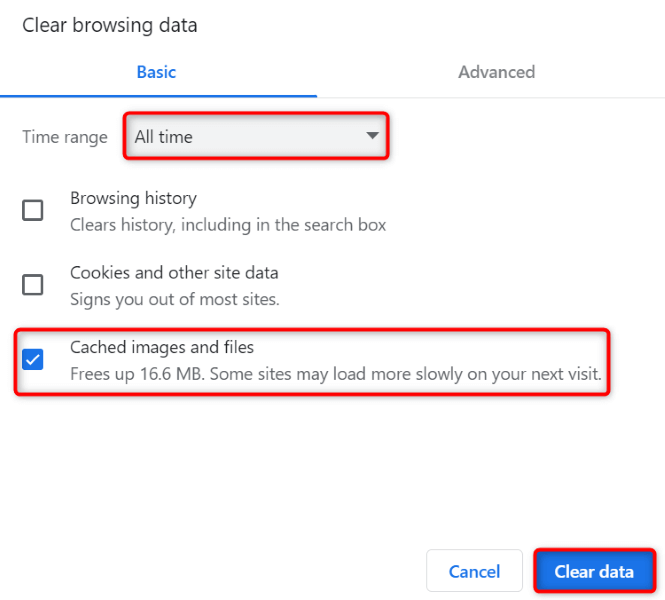Switch to the Advanced tab

[x=496, y=72]
